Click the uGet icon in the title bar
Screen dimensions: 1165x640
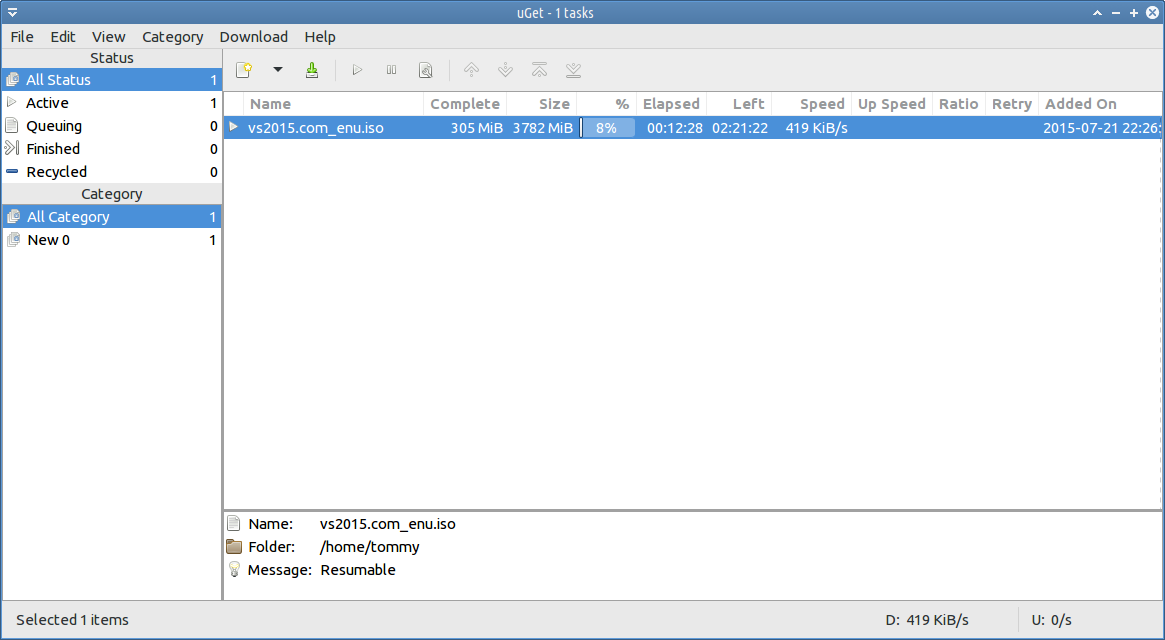click(12, 12)
